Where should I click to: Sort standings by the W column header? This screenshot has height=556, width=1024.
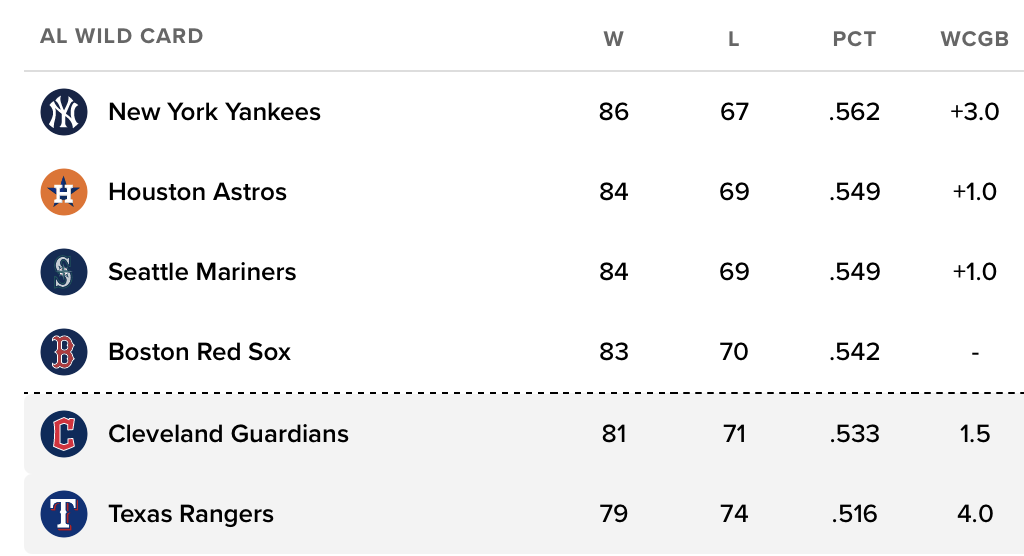(613, 39)
